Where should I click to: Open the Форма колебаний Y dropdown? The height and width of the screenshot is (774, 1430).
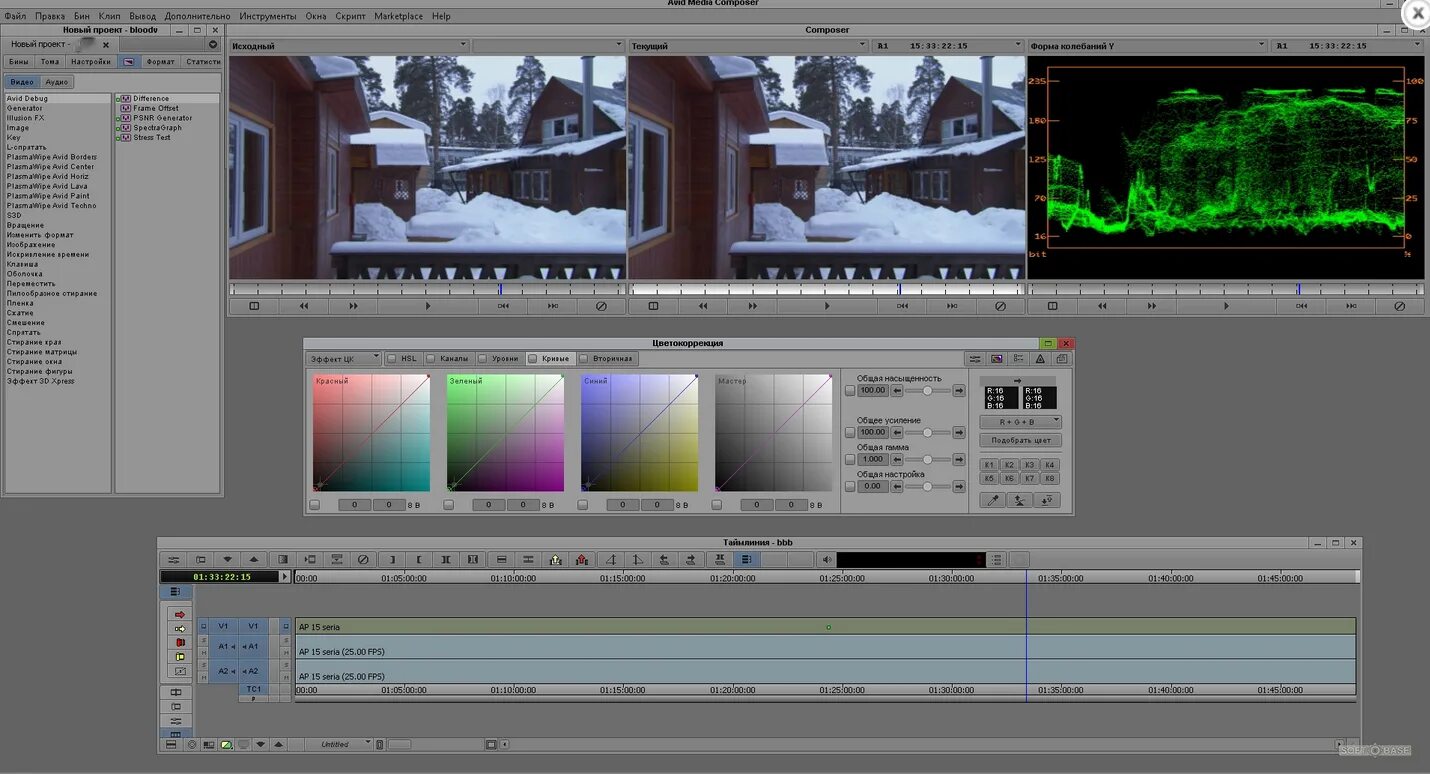1147,46
